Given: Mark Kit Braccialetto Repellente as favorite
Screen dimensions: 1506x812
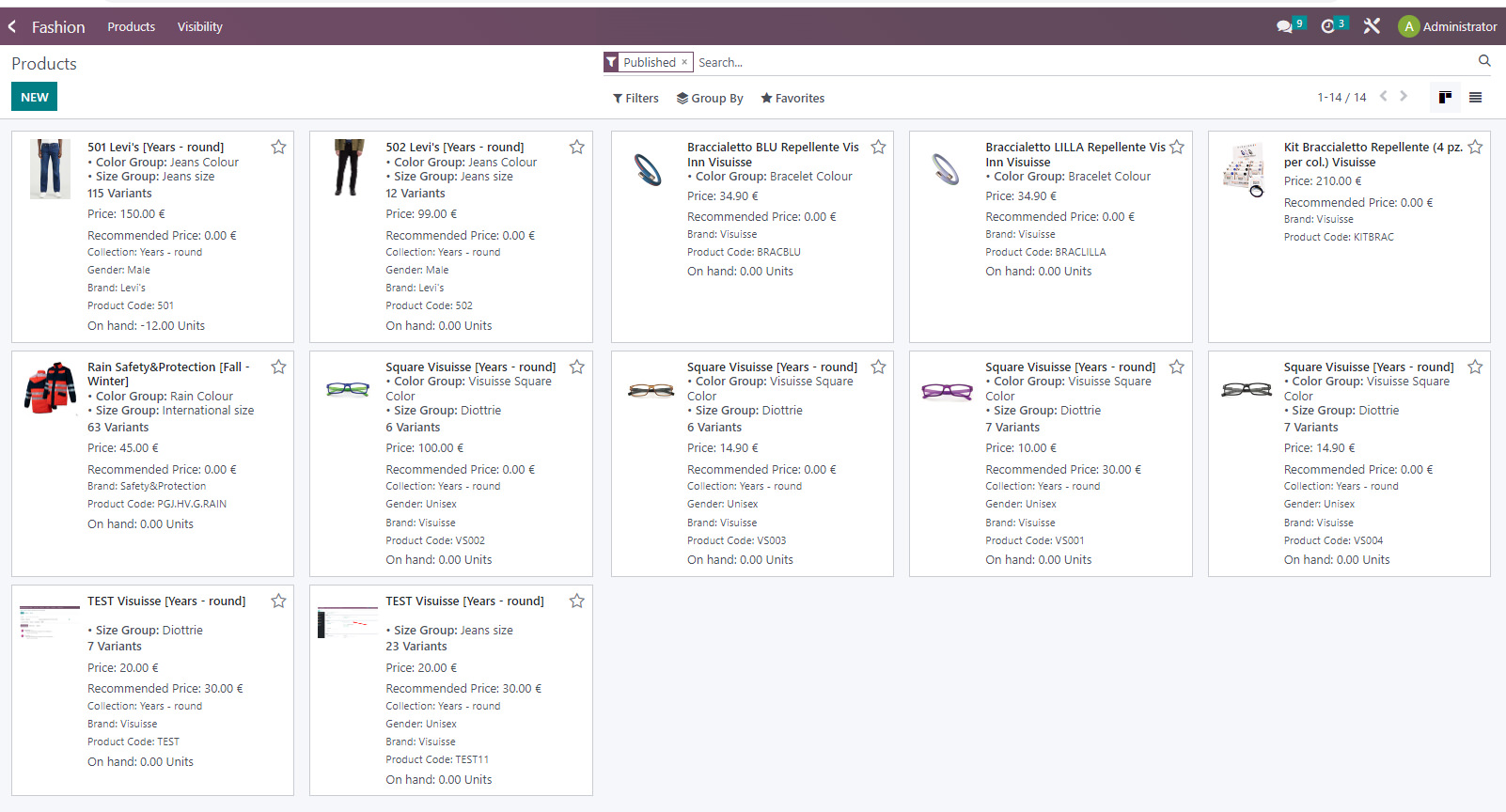Looking at the screenshot, I should [1475, 148].
